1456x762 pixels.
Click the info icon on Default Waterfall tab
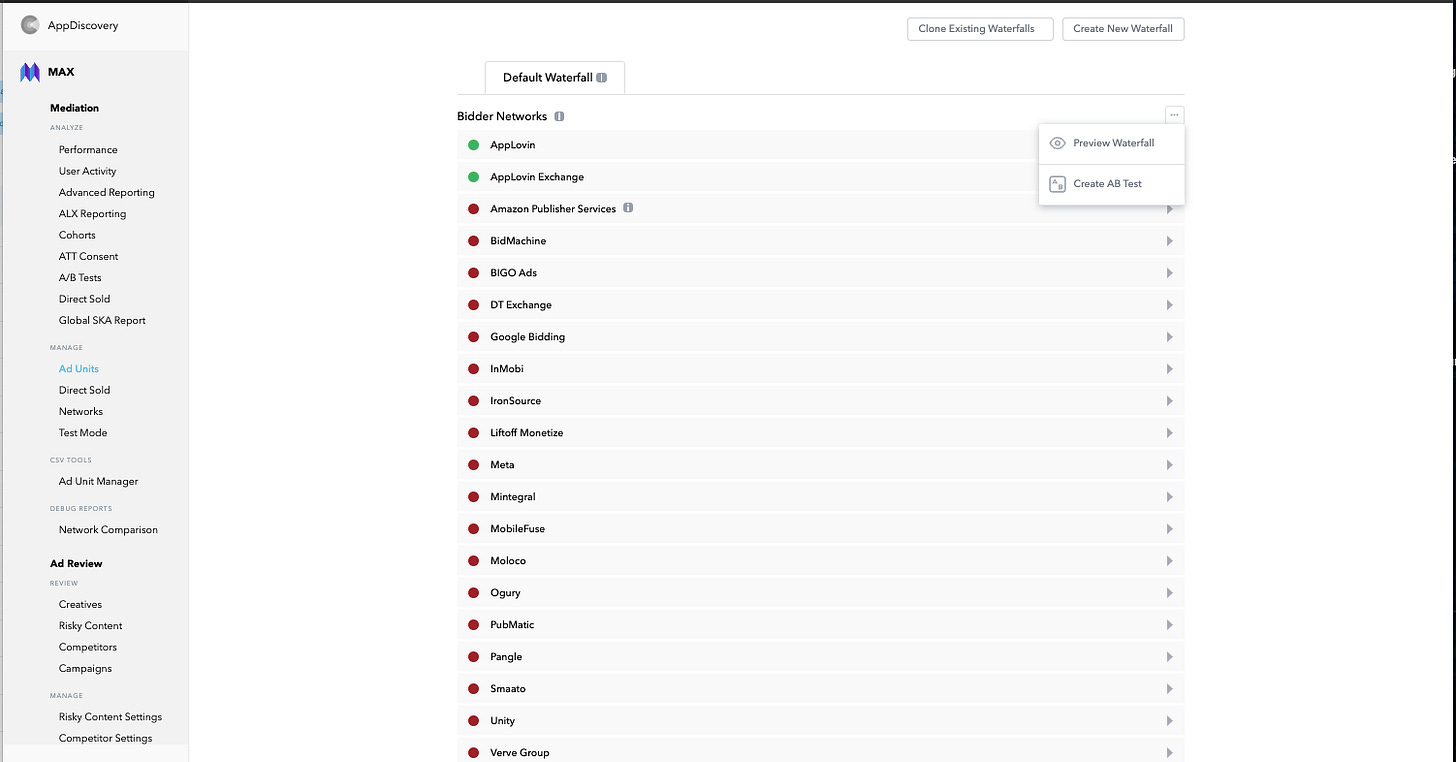click(x=601, y=77)
